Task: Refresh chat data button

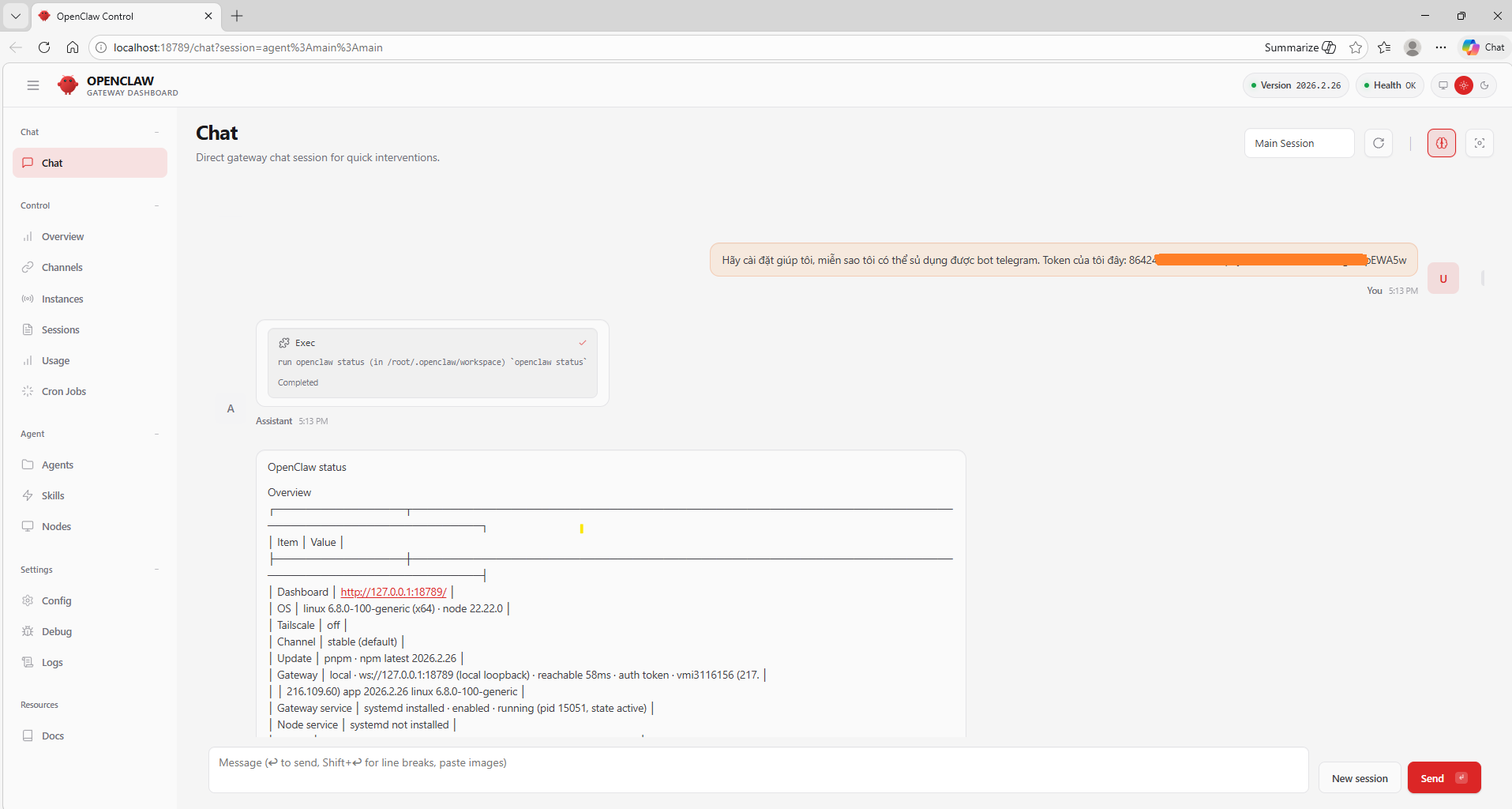Action: (1379, 143)
